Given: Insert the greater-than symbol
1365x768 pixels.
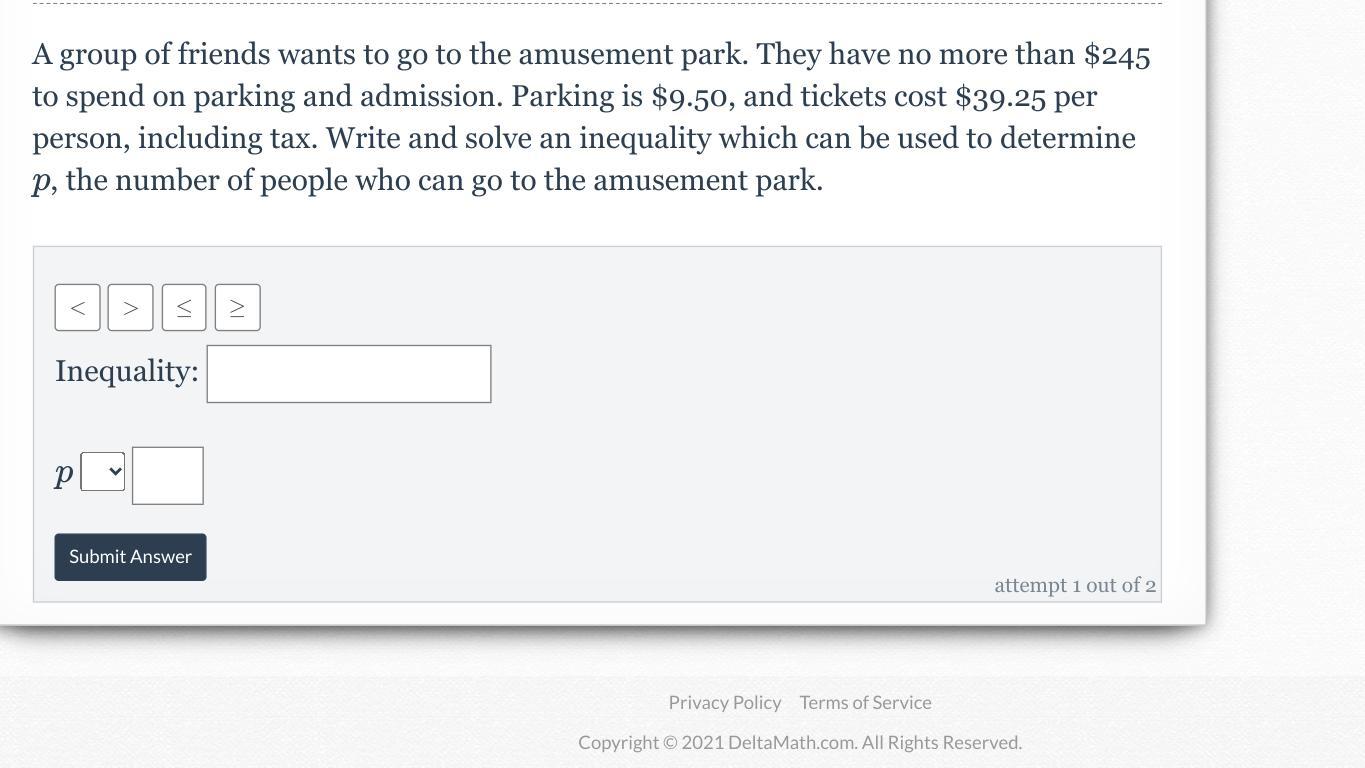Looking at the screenshot, I should click(130, 308).
